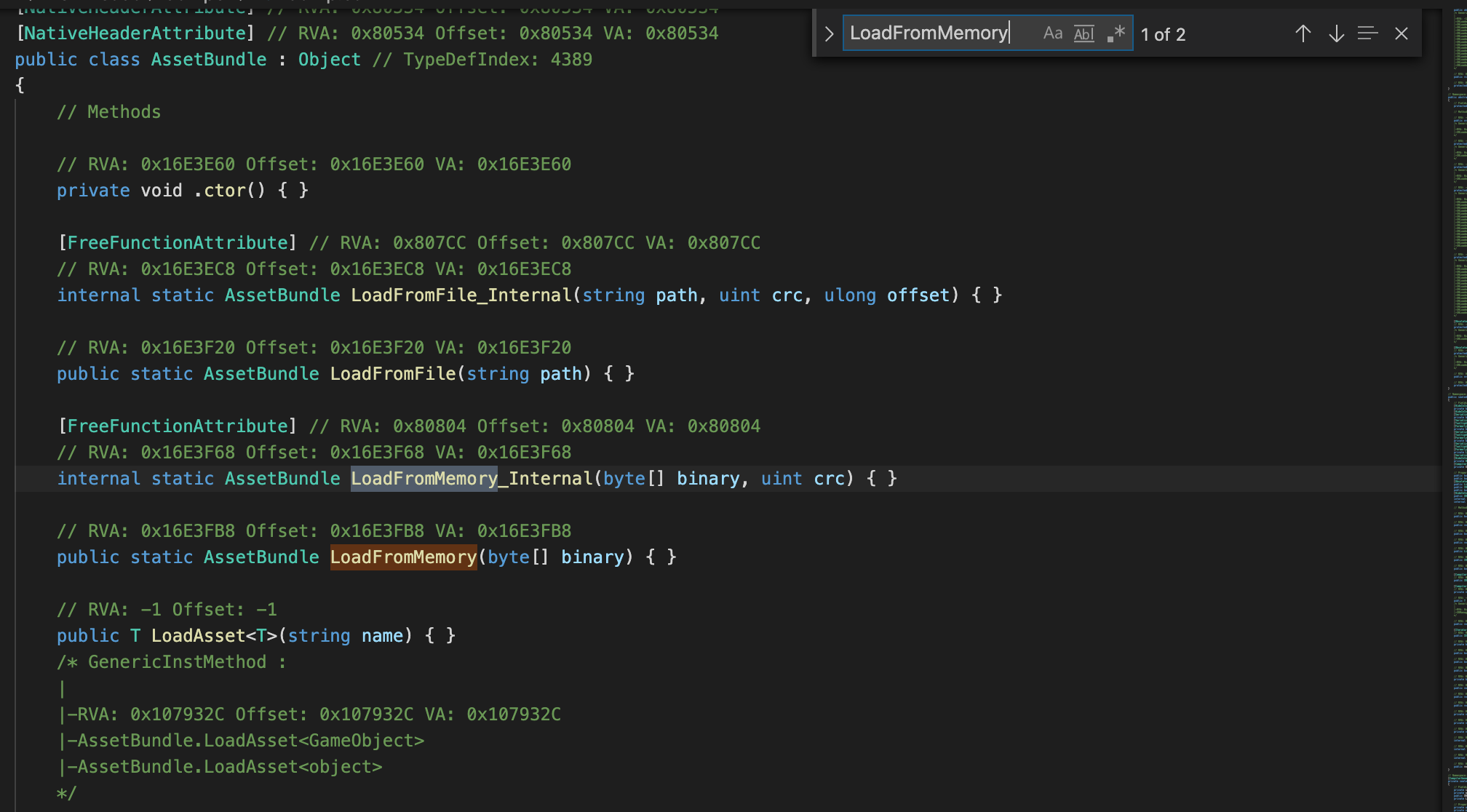The image size is (1467, 812).
Task: Go to next match arrow
Action: [x=1336, y=33]
